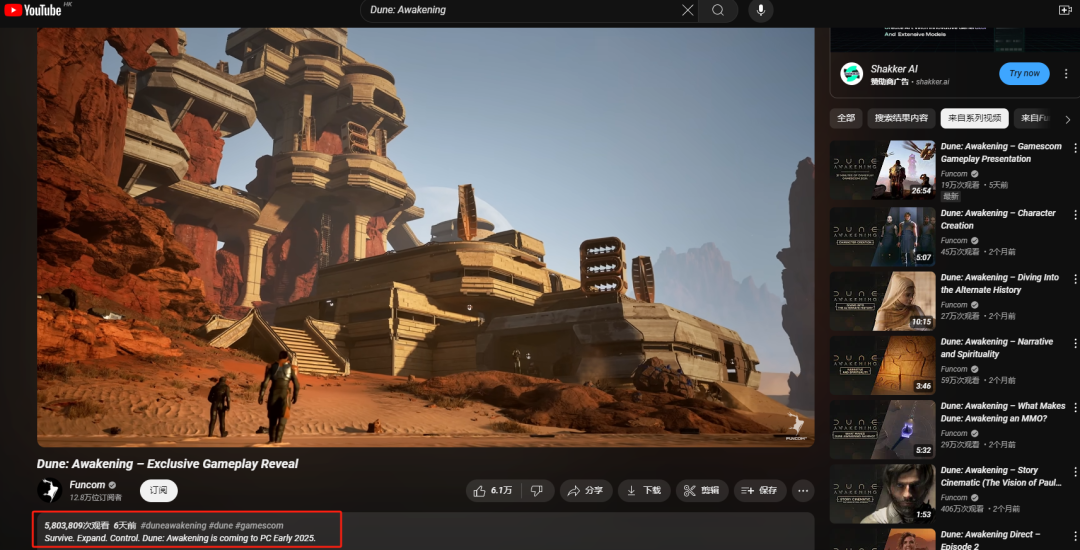1080x550 pixels.
Task: Dislike the video with thumbs down
Action: 537,490
